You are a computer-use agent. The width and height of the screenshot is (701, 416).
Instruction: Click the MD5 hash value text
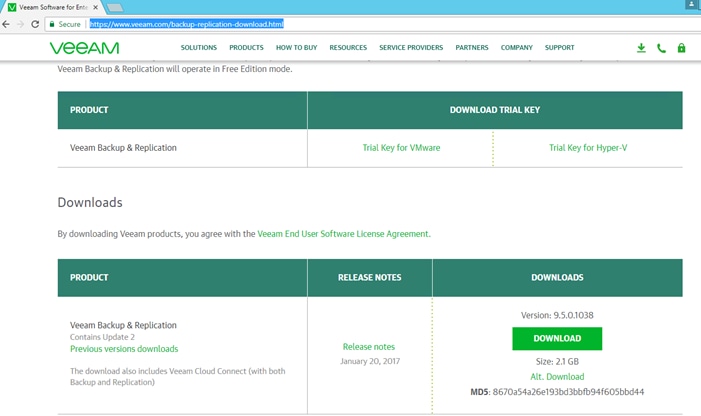coord(568,392)
